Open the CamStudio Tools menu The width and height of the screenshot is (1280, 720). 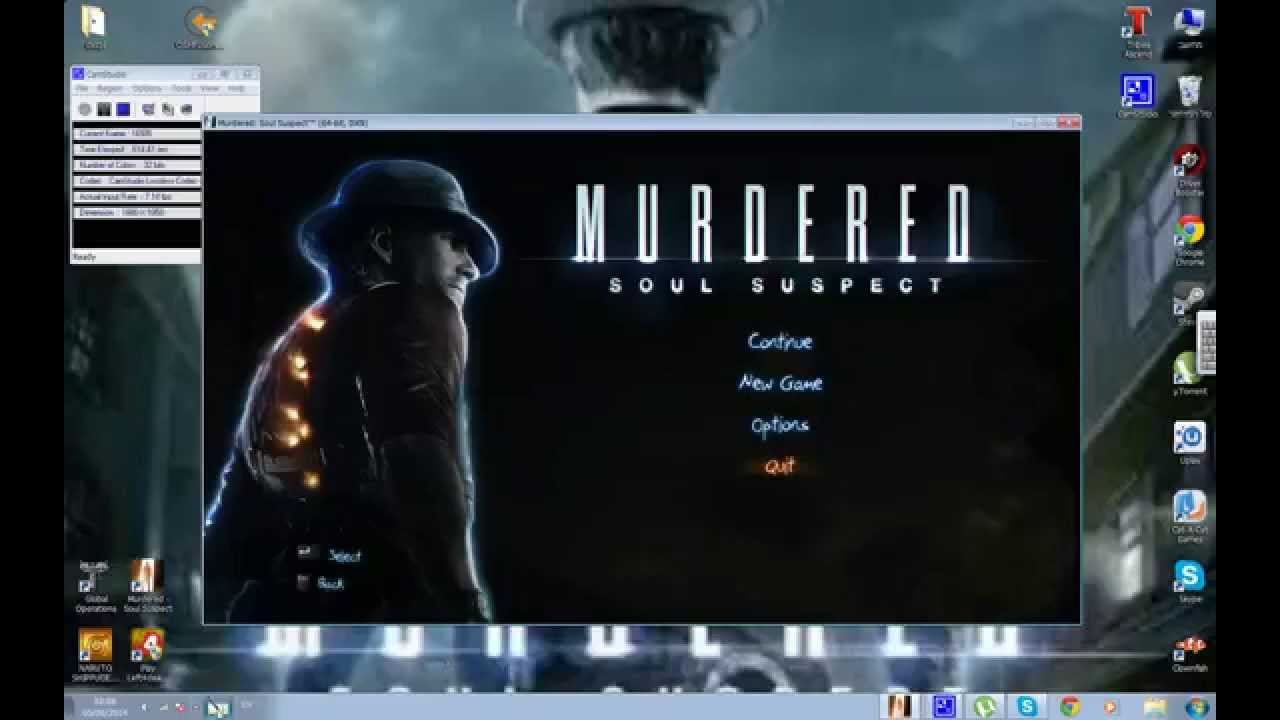pos(181,88)
